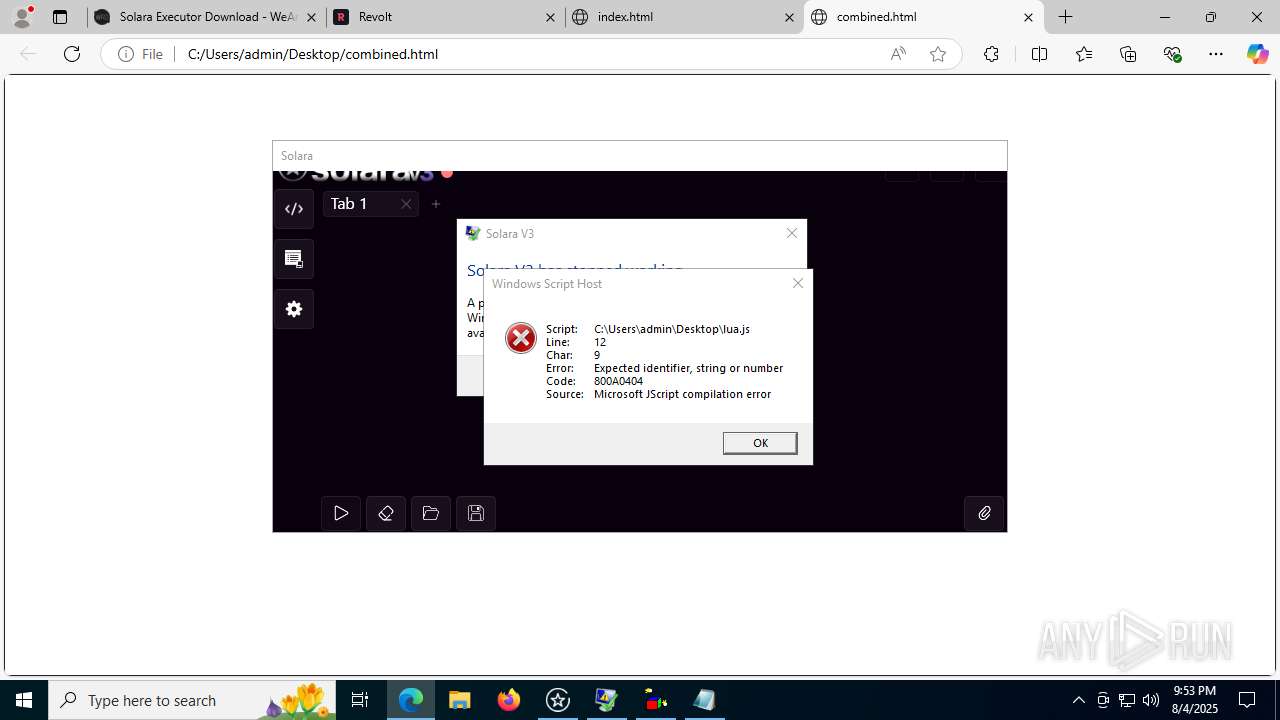
Task: Switch to Revolt browser tab
Action: [x=444, y=17]
